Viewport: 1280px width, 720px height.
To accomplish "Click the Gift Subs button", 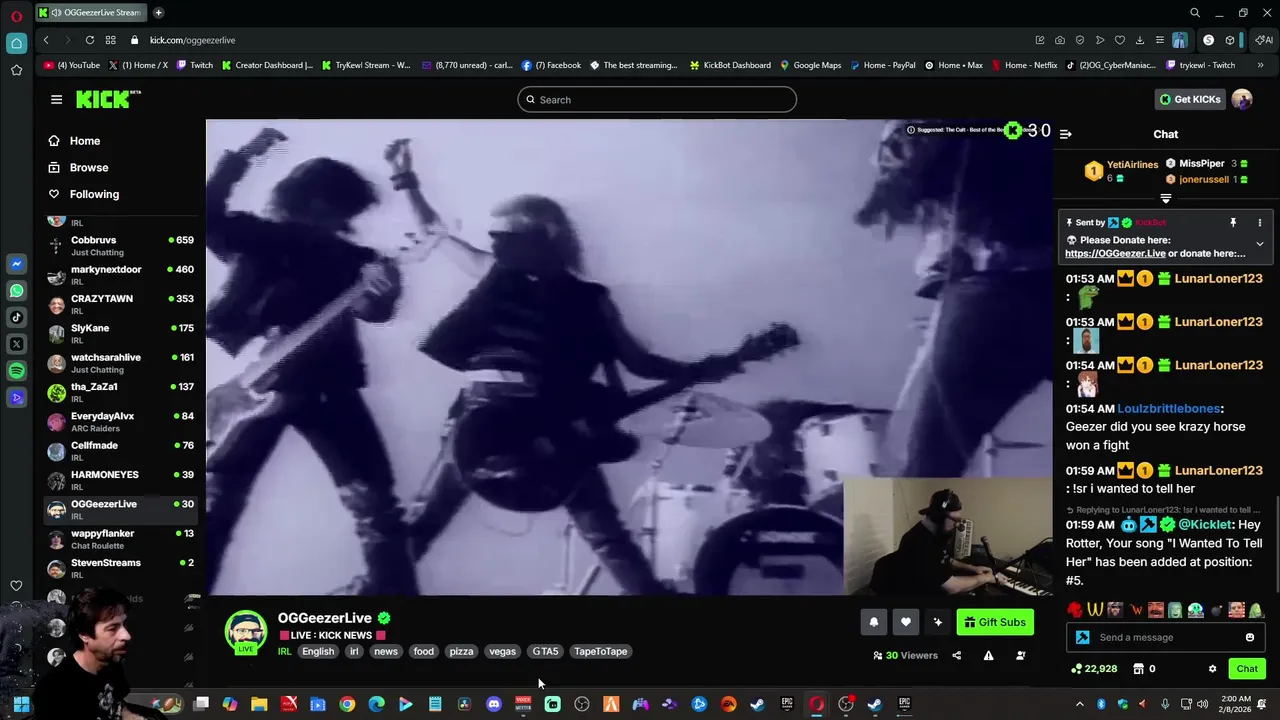I will coord(995,622).
